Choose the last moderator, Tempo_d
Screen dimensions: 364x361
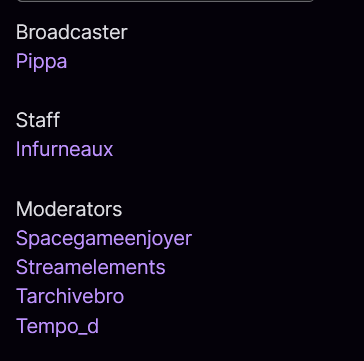click(57, 326)
